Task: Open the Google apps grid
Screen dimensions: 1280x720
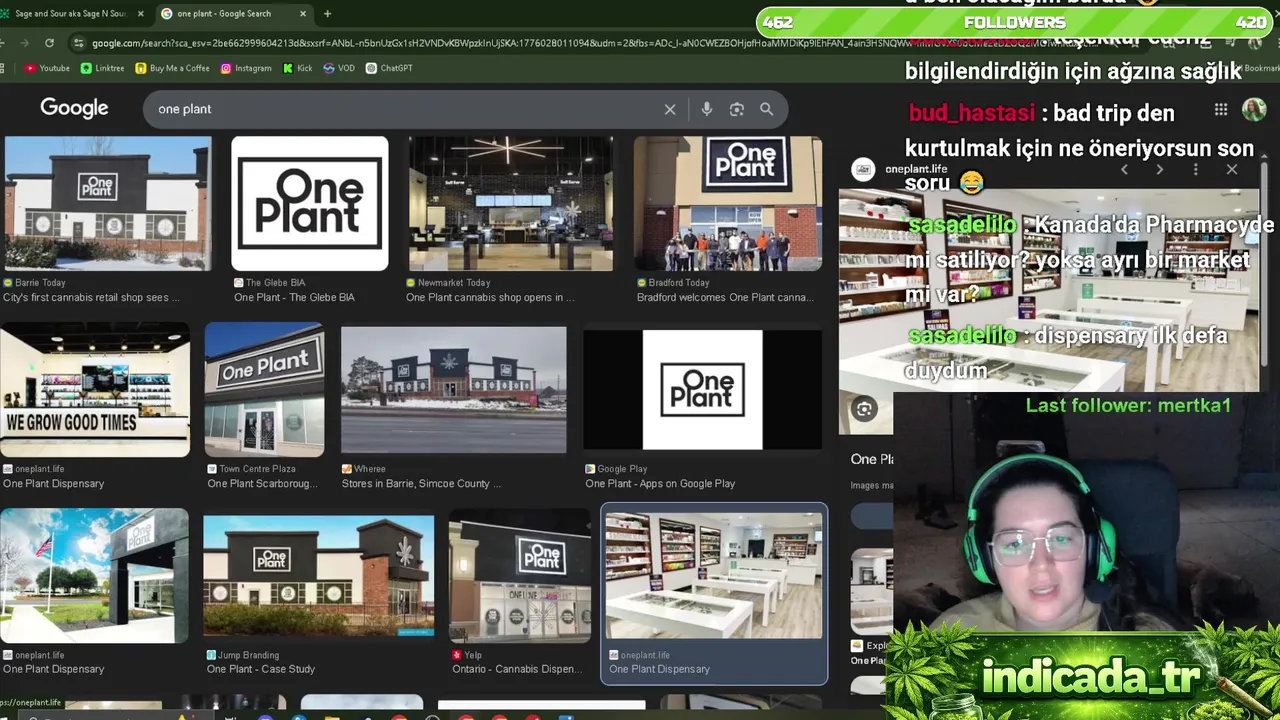Action: point(1221,109)
